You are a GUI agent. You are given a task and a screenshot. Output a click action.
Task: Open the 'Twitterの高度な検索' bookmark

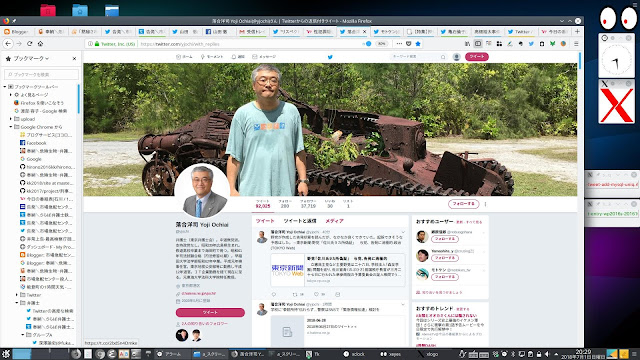pos(50,311)
